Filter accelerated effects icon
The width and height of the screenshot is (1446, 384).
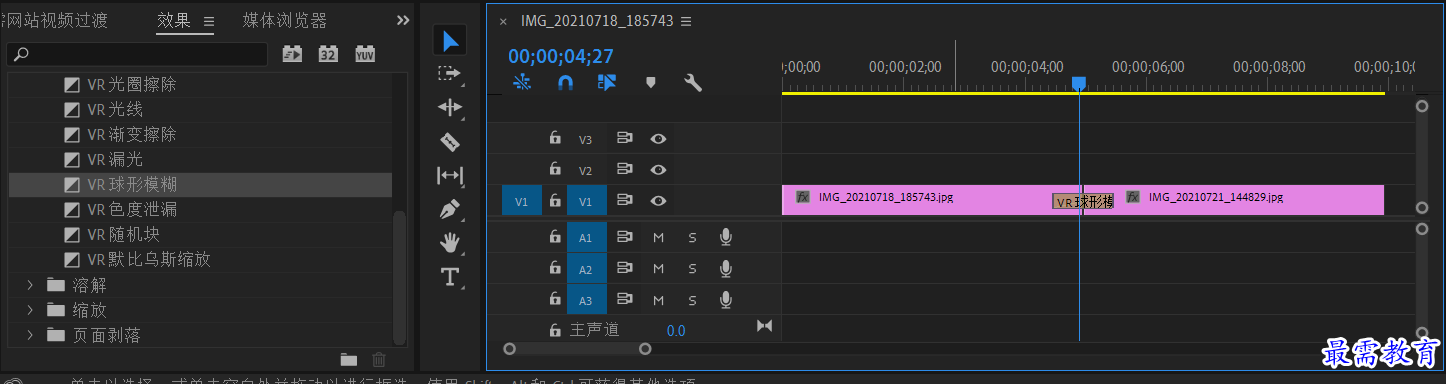click(292, 53)
